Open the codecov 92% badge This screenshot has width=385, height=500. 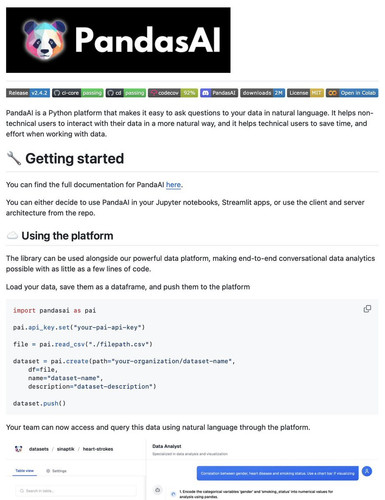coord(173,93)
